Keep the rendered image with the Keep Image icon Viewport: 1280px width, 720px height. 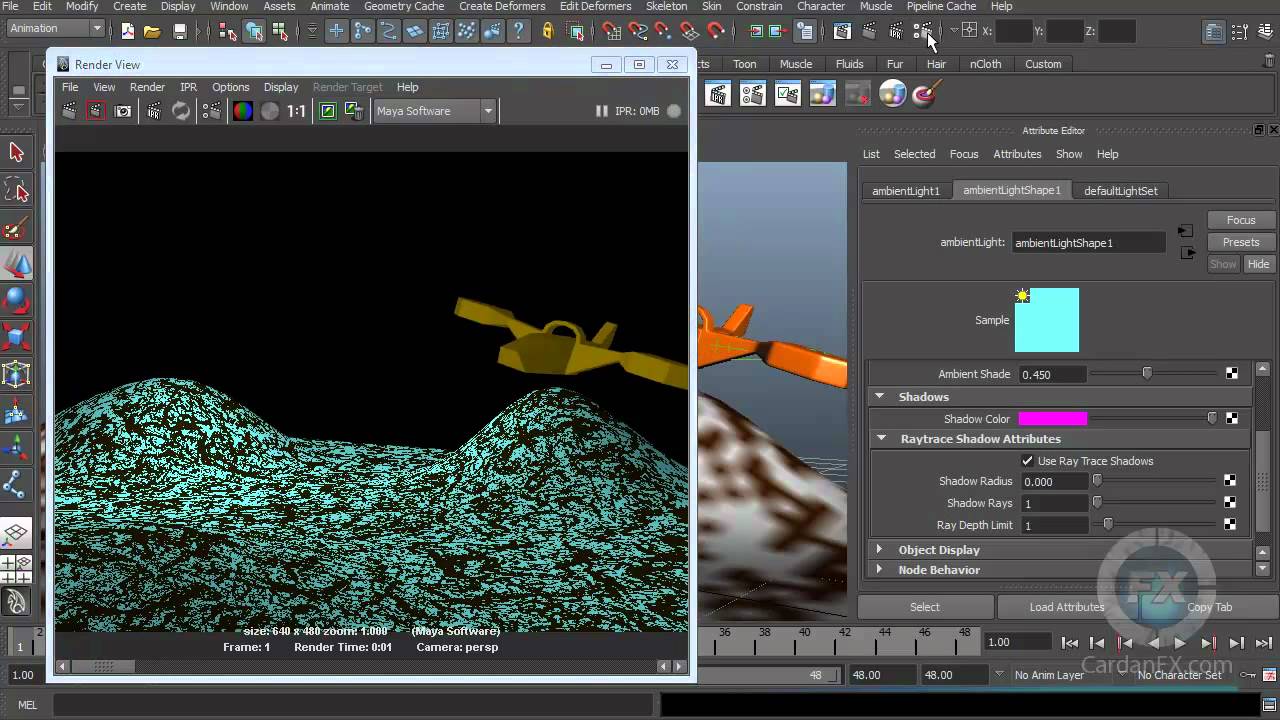point(327,111)
